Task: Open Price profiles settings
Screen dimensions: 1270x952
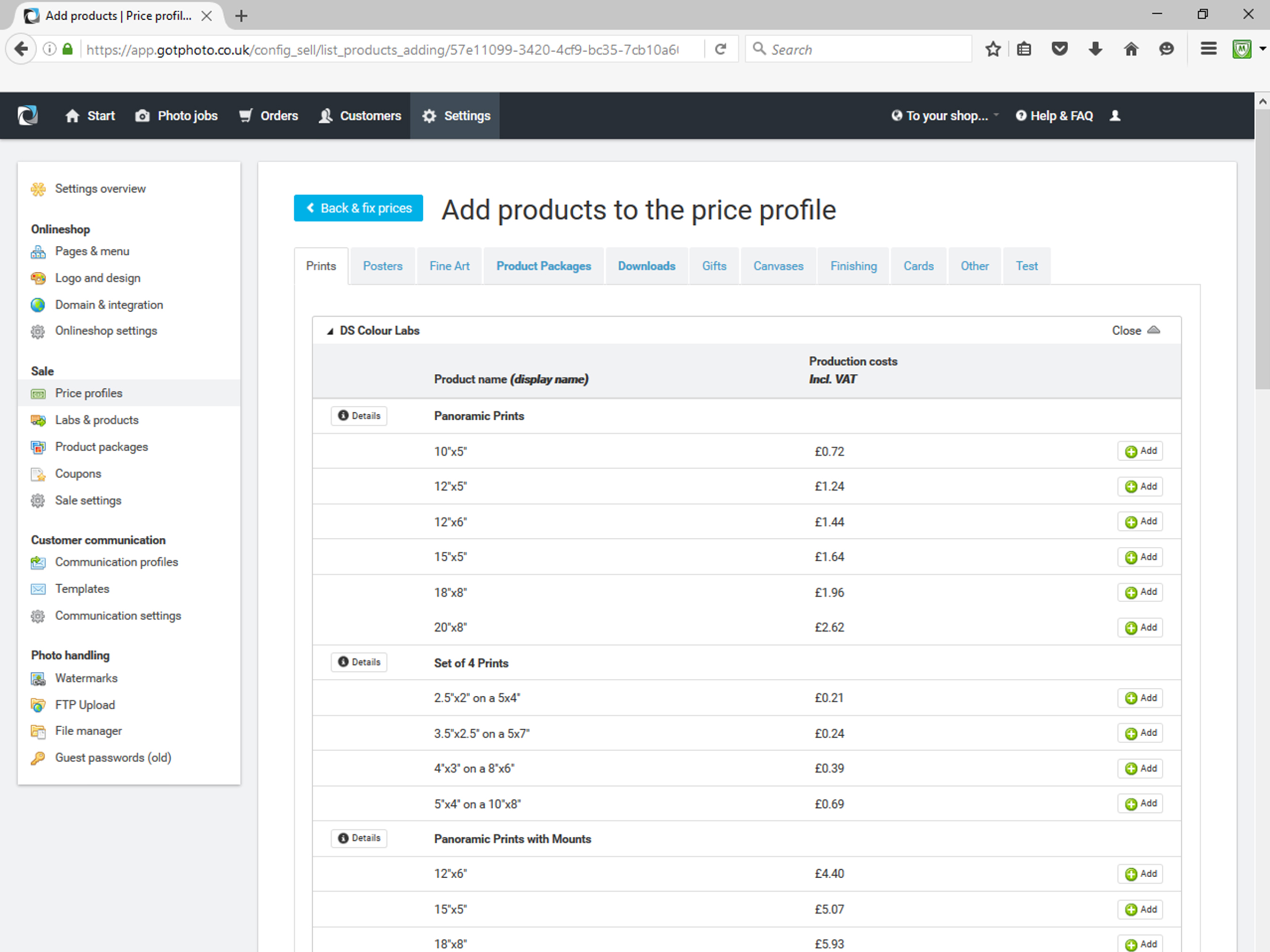Action: 89,392
